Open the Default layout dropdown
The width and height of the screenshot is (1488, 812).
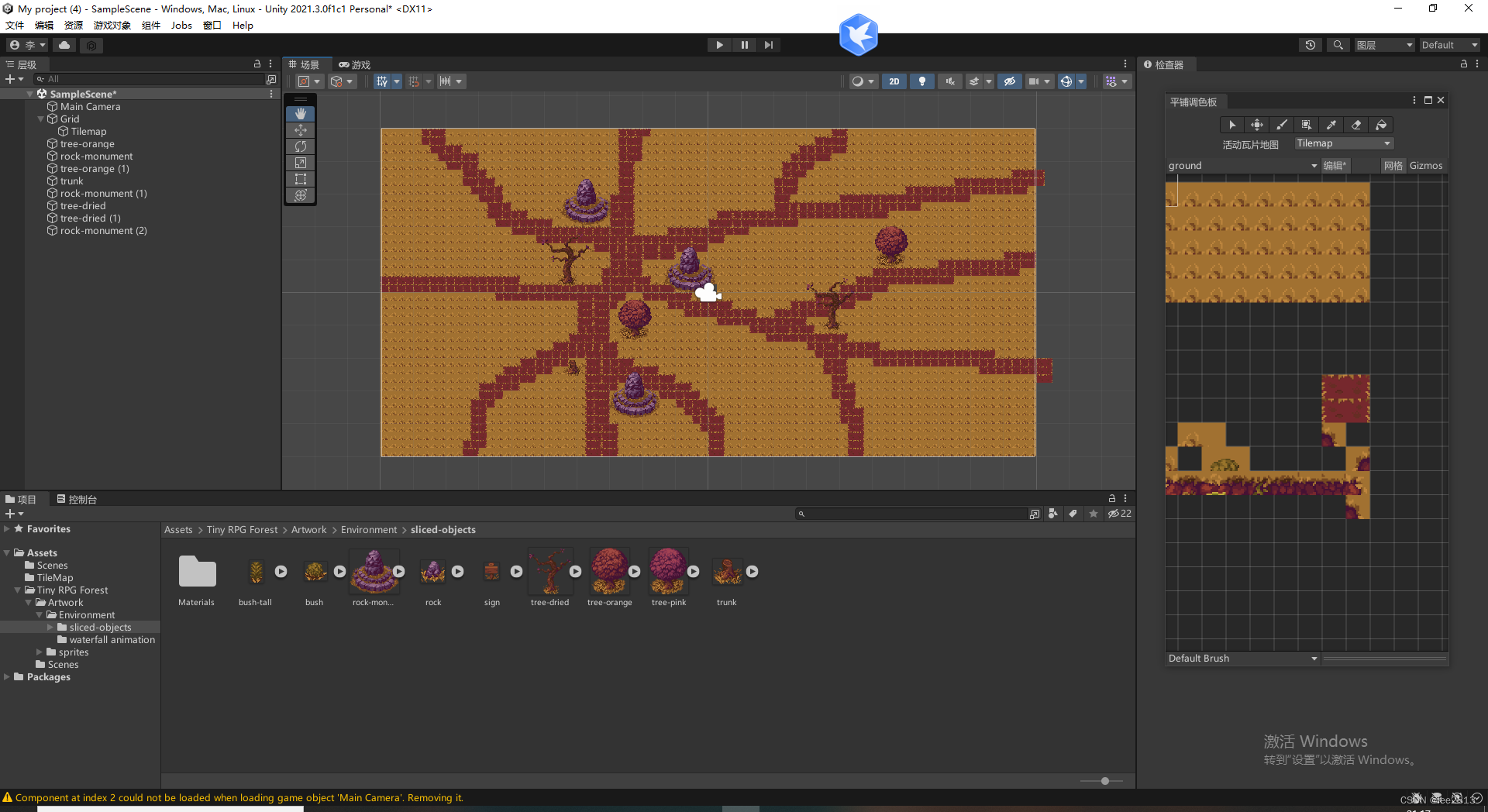click(x=1449, y=45)
